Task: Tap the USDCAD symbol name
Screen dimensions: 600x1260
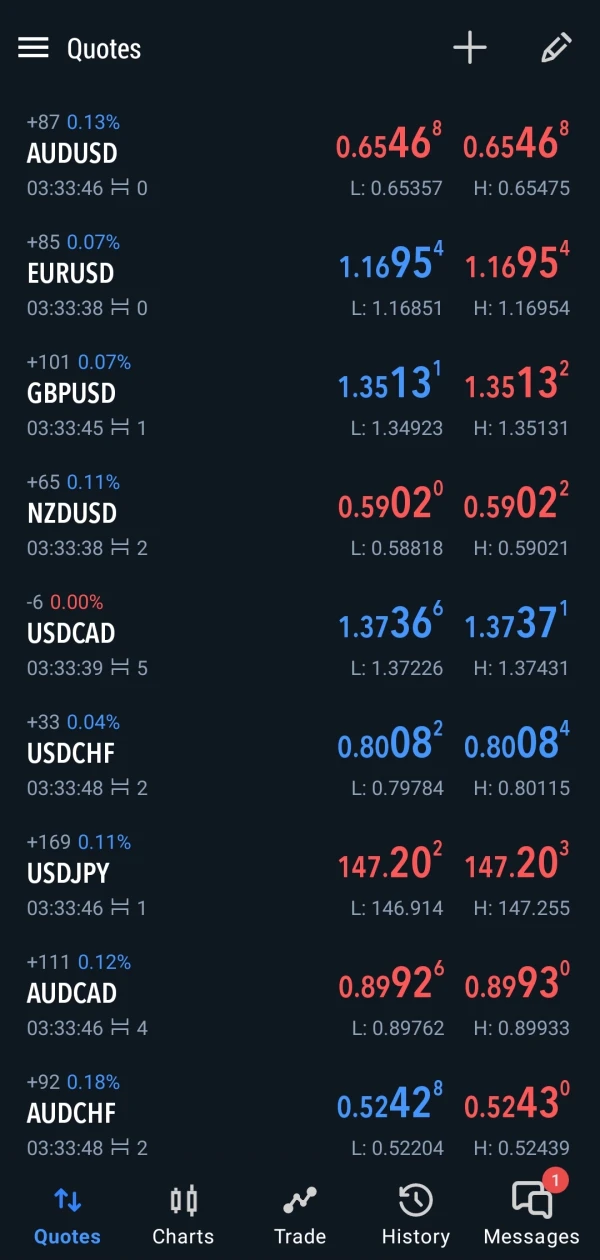Action: tap(71, 633)
